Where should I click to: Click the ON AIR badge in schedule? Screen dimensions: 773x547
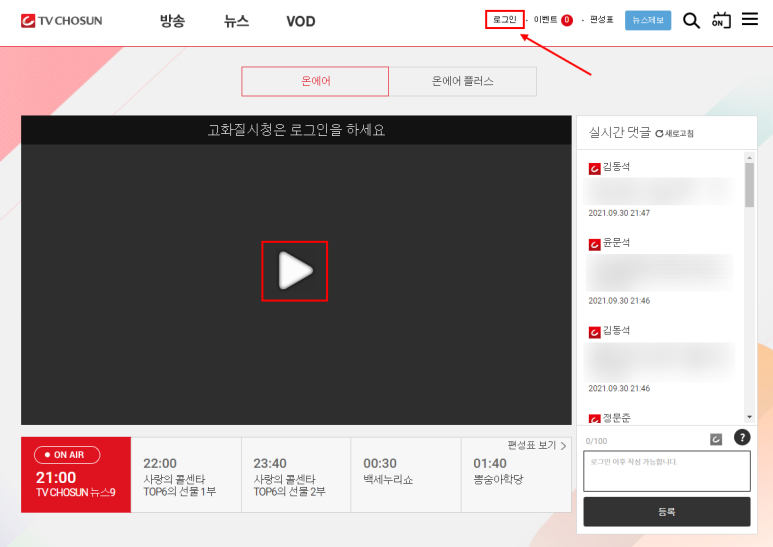coord(67,455)
